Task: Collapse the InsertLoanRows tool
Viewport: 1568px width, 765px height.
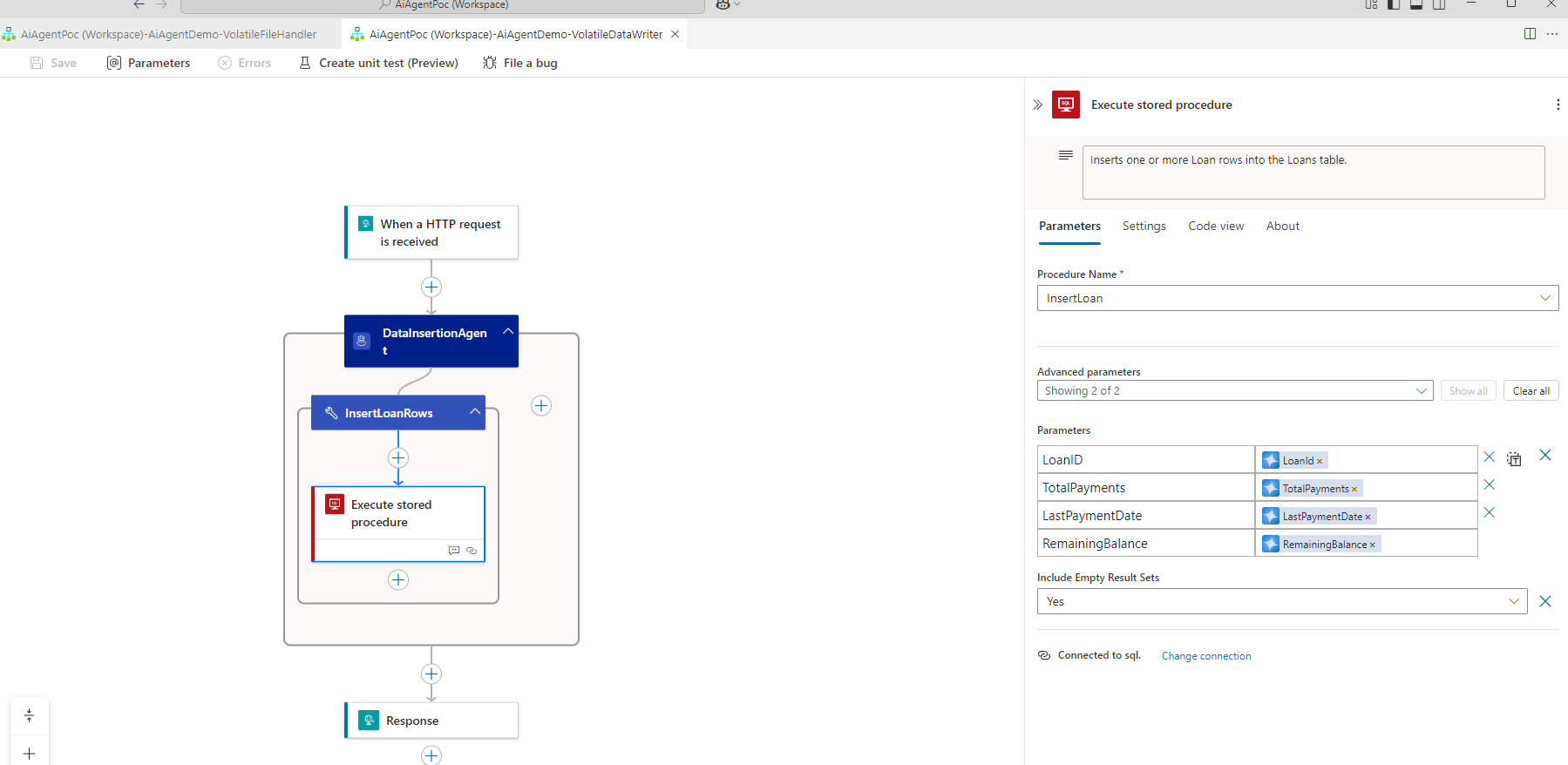Action: [475, 412]
